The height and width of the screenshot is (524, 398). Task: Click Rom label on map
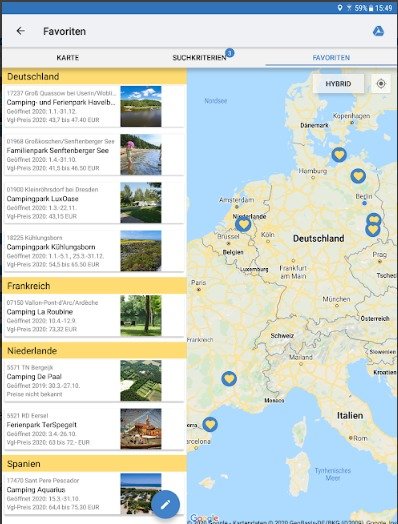tap(360, 438)
